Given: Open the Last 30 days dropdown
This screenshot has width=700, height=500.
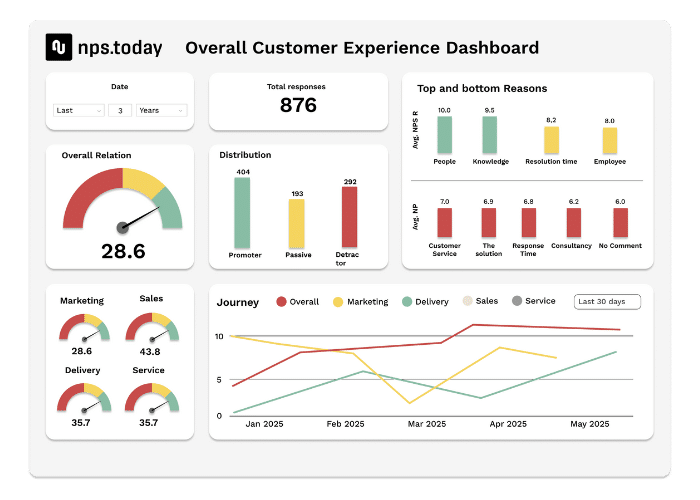Looking at the screenshot, I should coord(607,301).
